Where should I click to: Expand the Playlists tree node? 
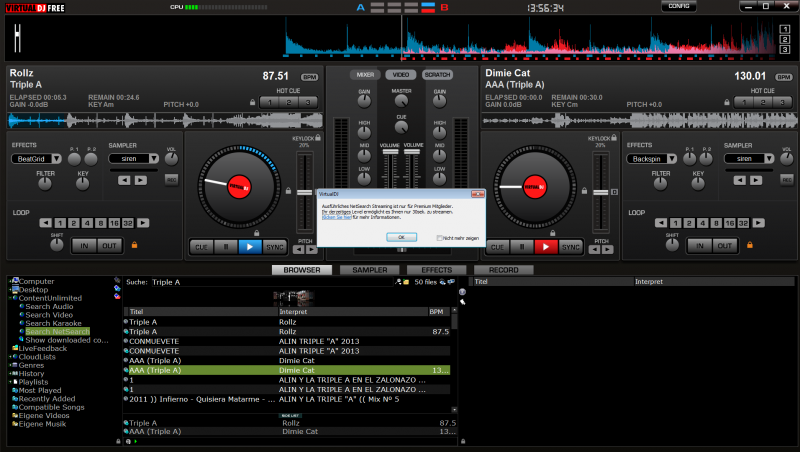tap(10, 382)
